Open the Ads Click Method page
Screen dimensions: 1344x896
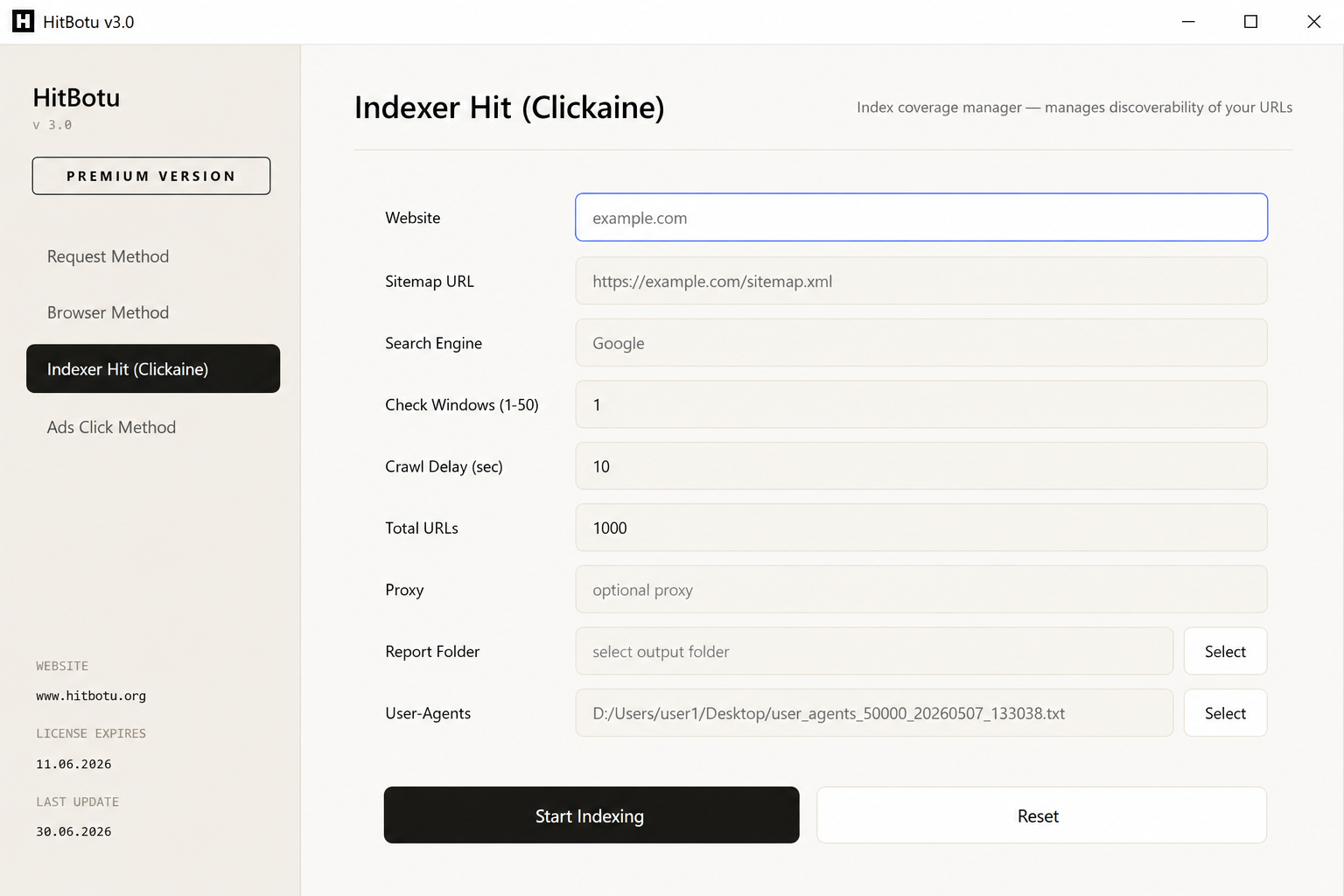[111, 427]
